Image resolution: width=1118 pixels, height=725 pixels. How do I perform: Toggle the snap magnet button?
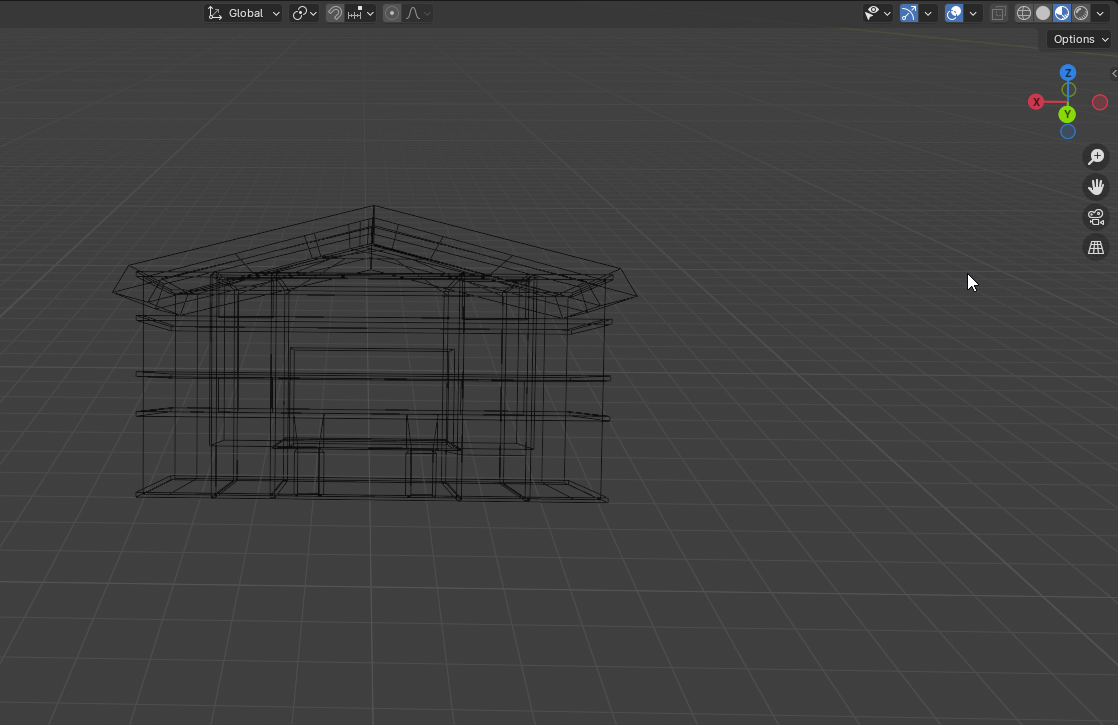click(x=334, y=13)
